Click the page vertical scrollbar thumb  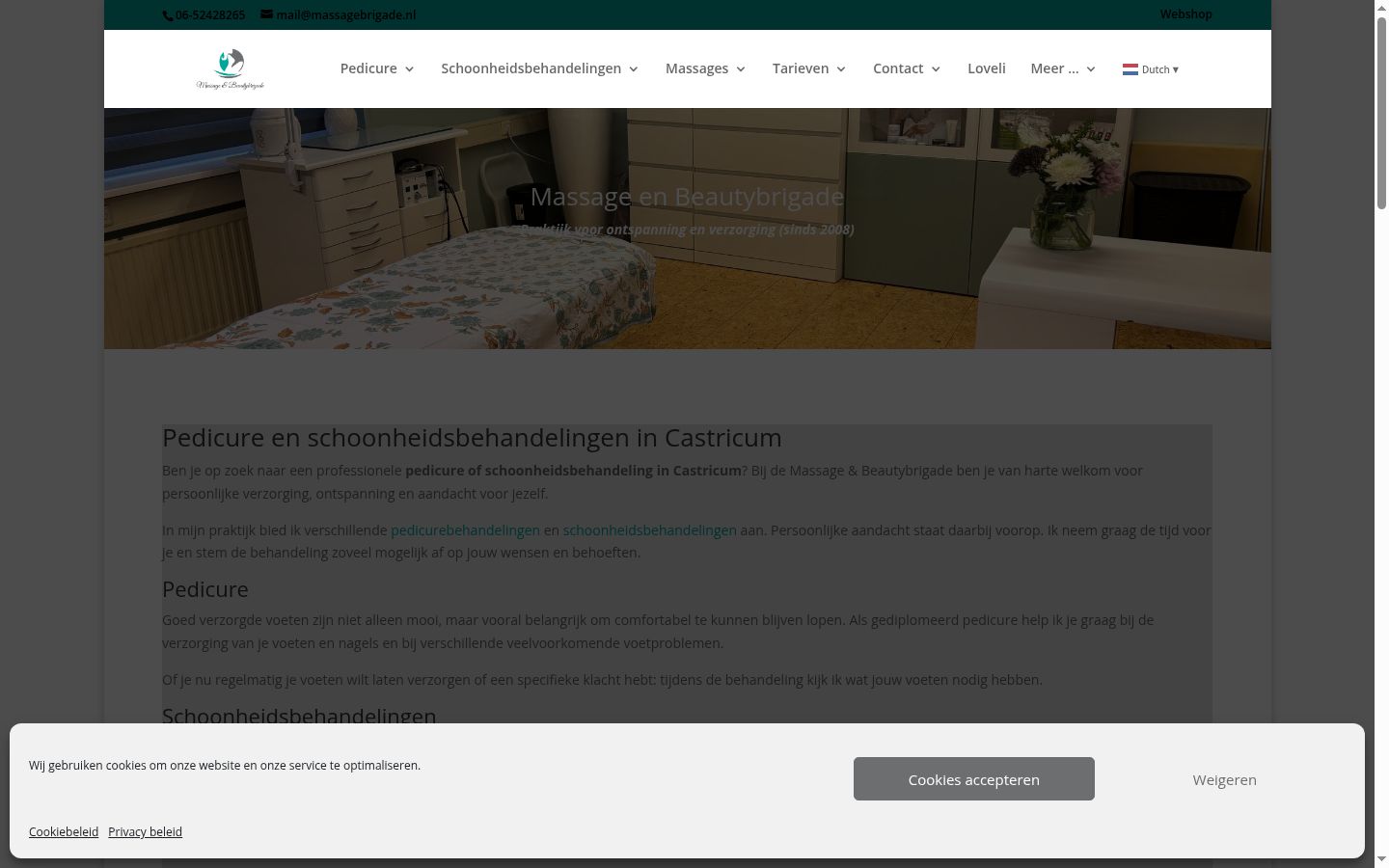[1381, 111]
